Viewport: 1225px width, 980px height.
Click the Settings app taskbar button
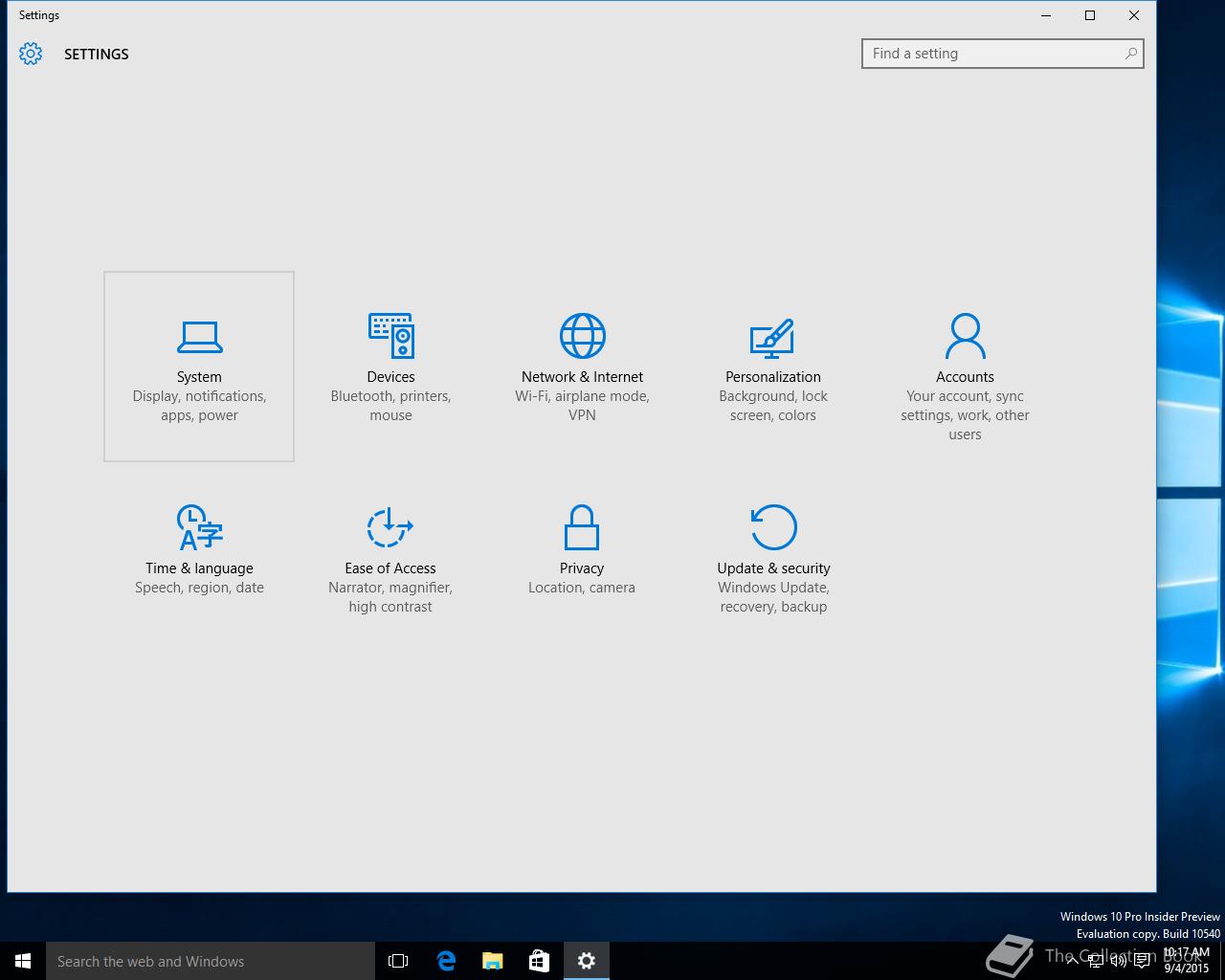coord(587,961)
